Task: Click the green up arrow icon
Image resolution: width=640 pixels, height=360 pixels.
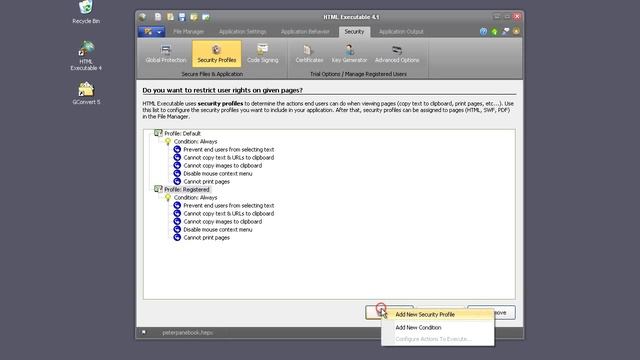Action: [x=494, y=31]
